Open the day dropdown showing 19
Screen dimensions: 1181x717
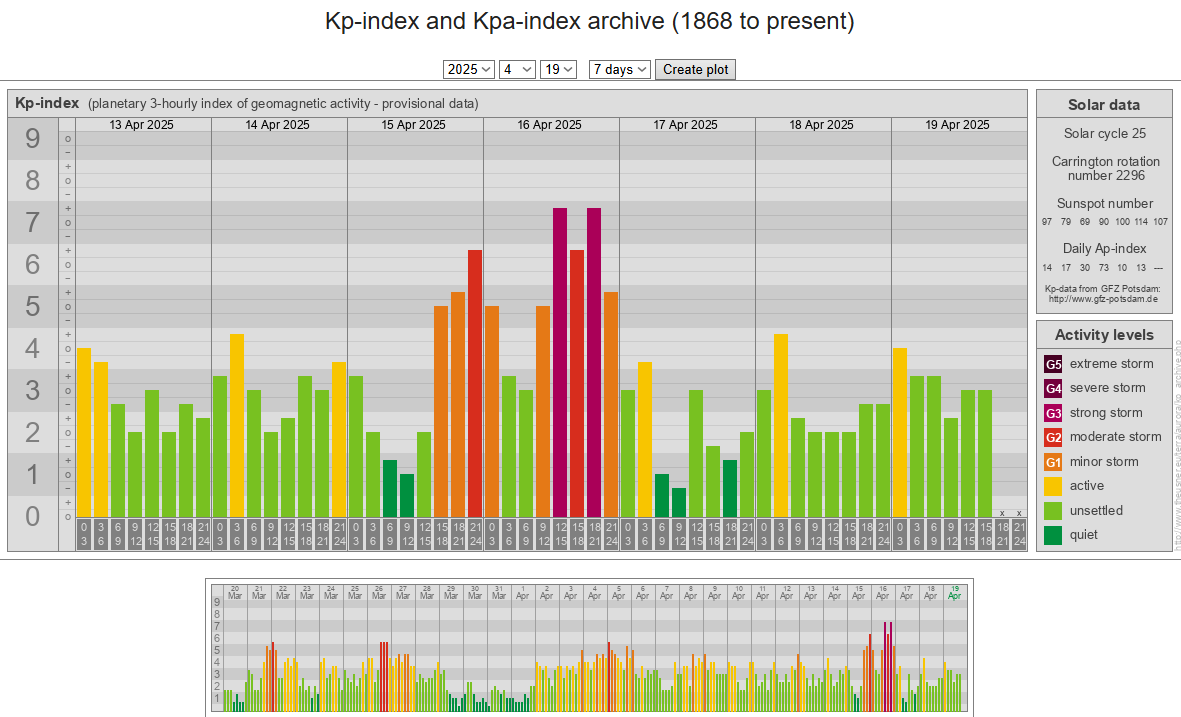558,69
